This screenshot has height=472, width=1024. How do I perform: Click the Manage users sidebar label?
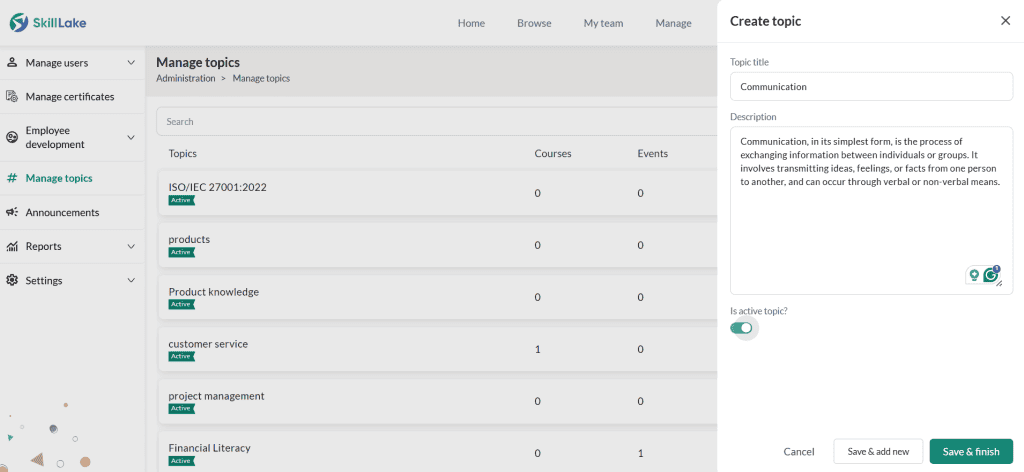(57, 63)
